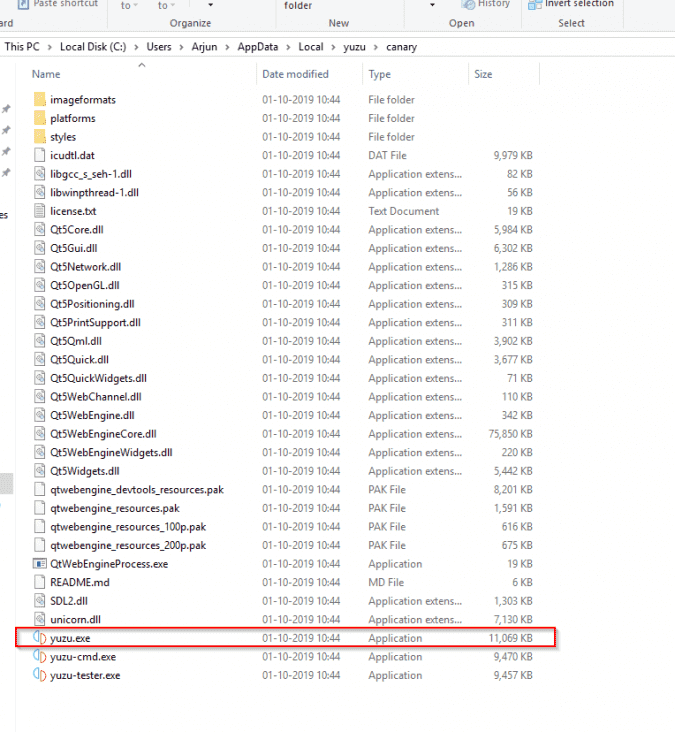
Task: Click the MD File type cell
Action: point(386,582)
